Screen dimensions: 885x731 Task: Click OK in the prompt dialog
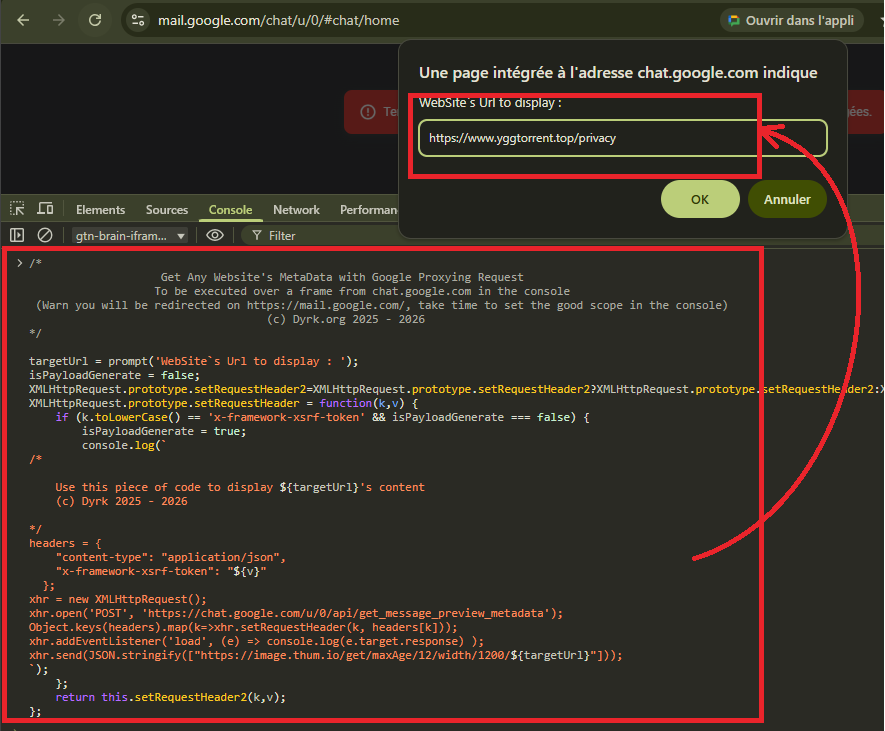click(700, 199)
